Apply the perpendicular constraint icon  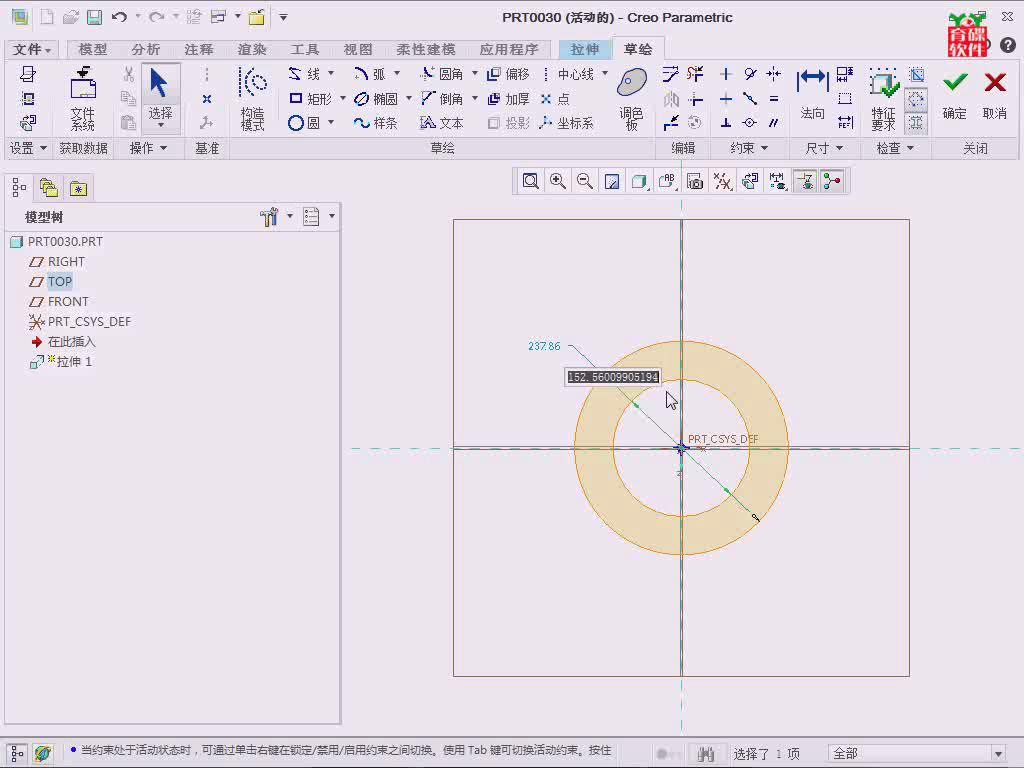click(726, 123)
